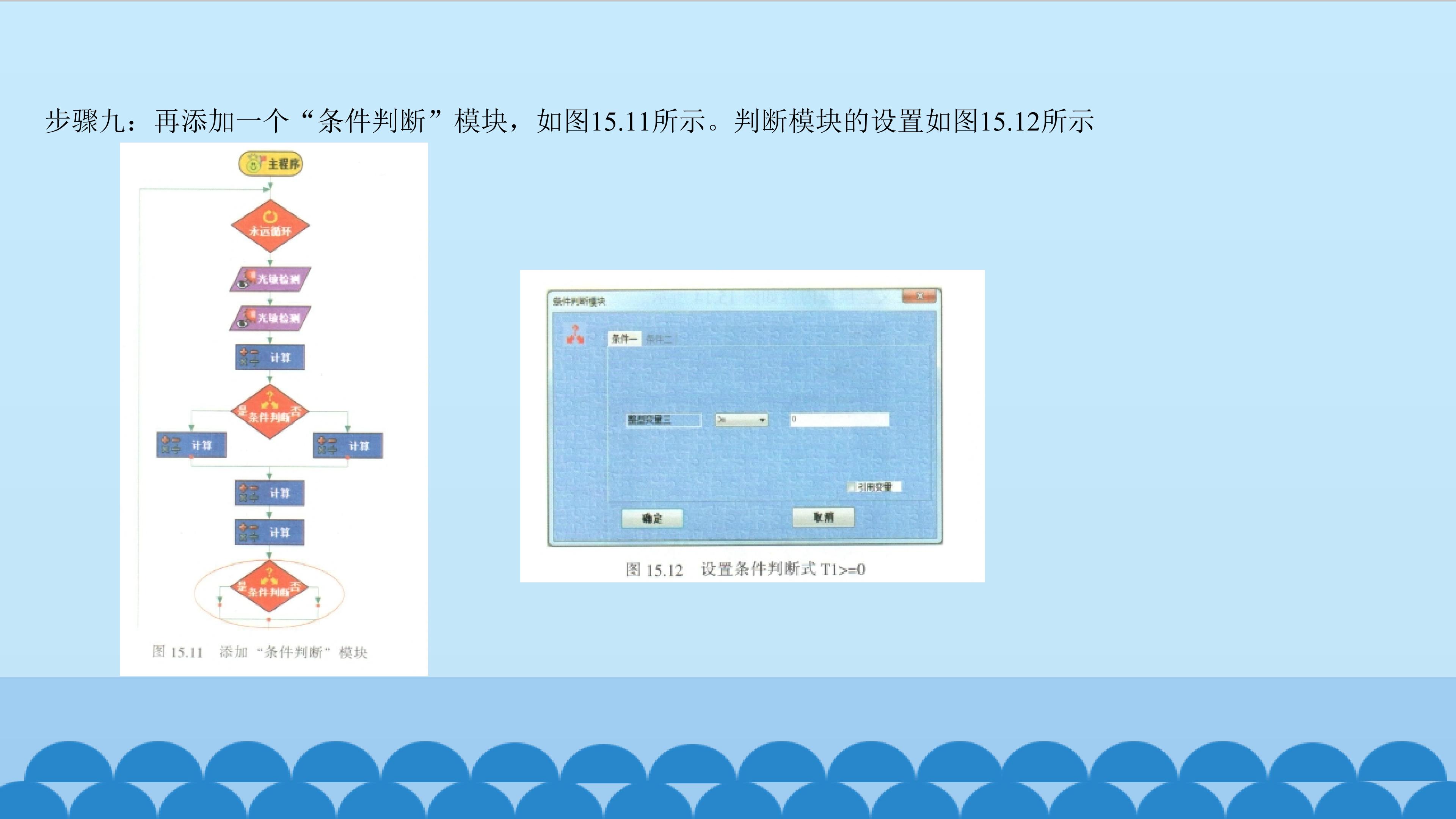The width and height of the screenshot is (1456, 819).
Task: Switch to the 条件一 tab
Action: [624, 339]
